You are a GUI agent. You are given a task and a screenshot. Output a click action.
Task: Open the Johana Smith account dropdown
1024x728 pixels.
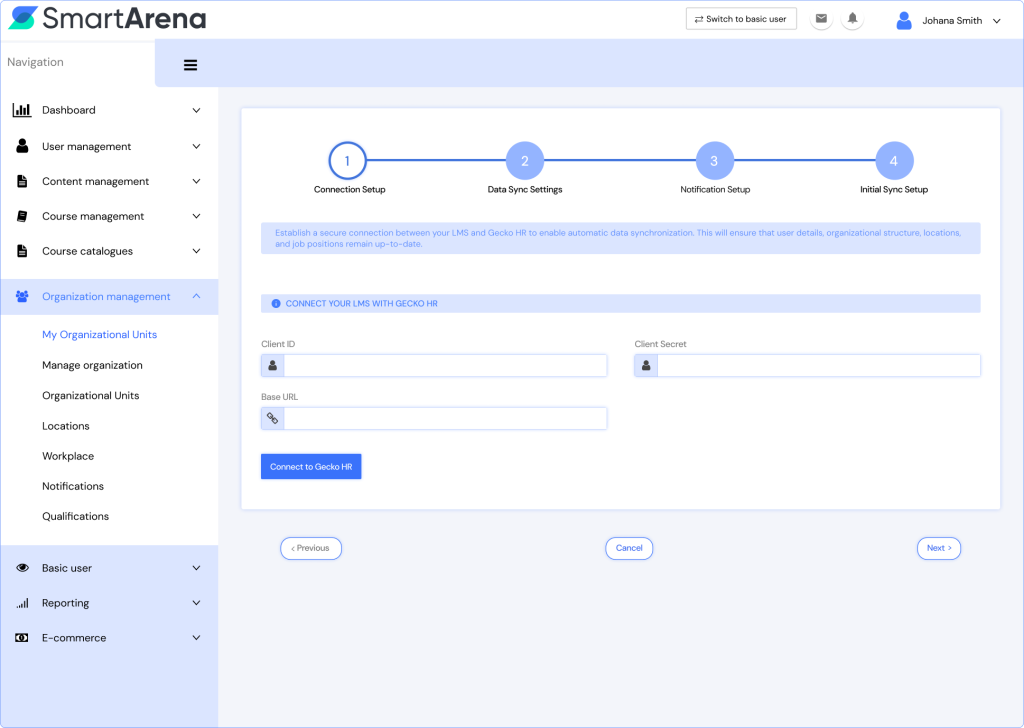coord(996,20)
